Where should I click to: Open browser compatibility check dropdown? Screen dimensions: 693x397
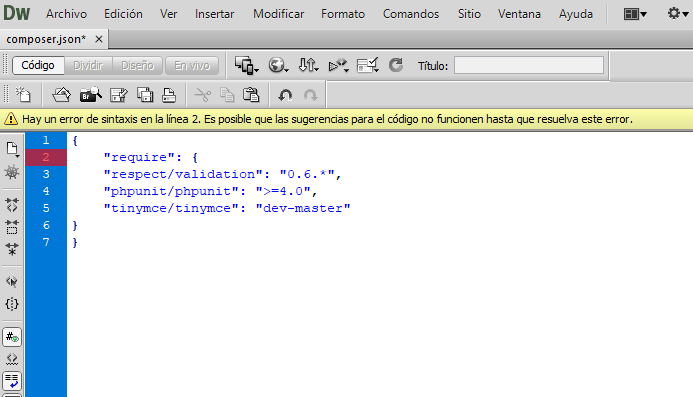(368, 65)
